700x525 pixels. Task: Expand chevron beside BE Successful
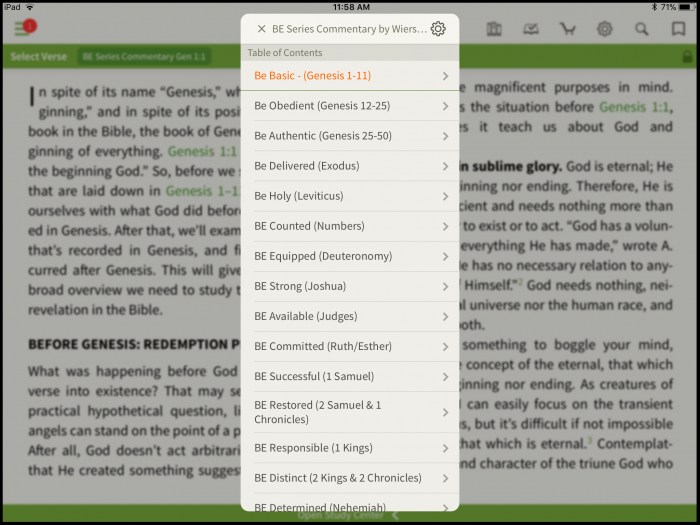click(x=446, y=377)
